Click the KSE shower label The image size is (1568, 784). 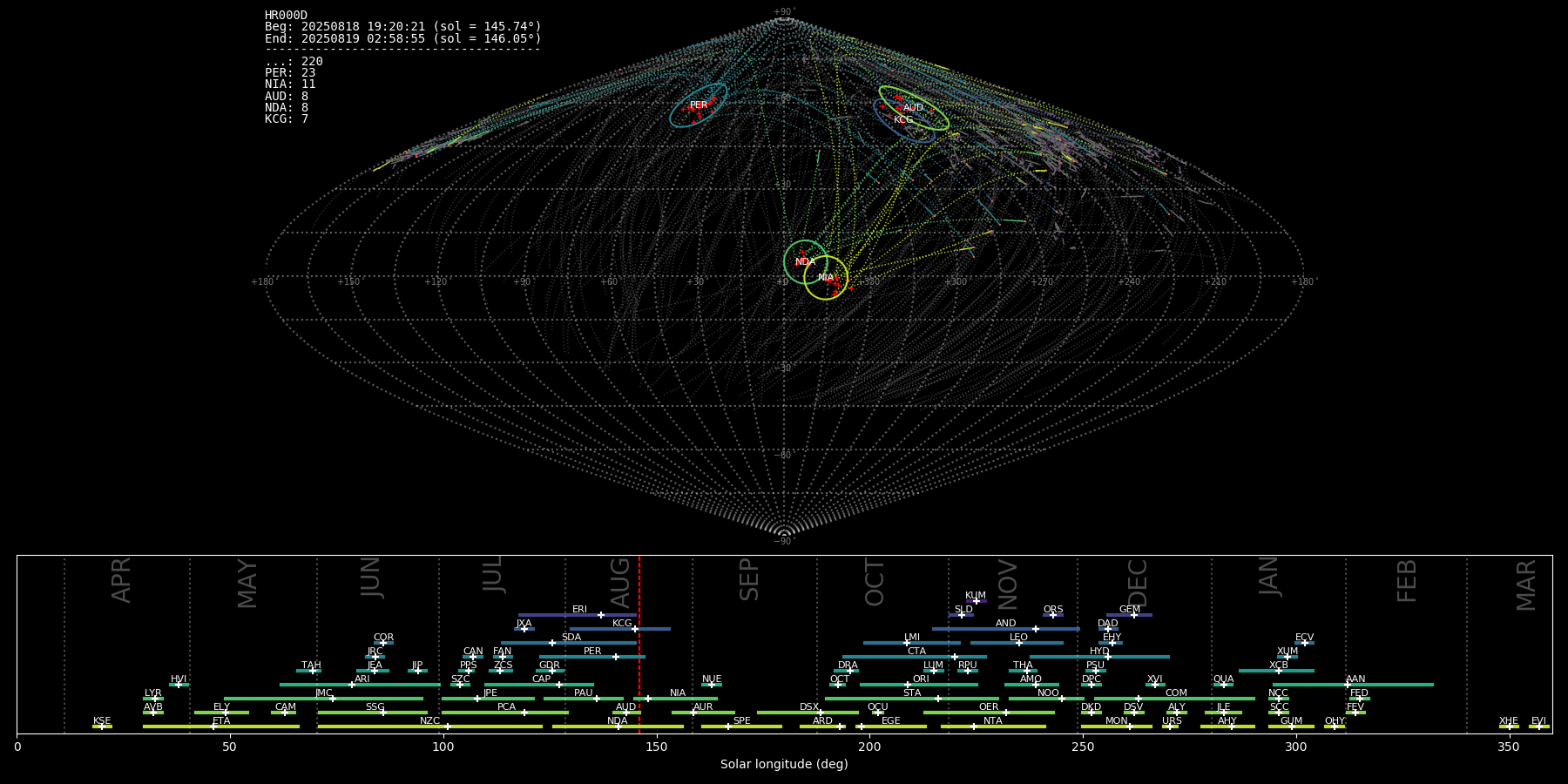click(102, 721)
